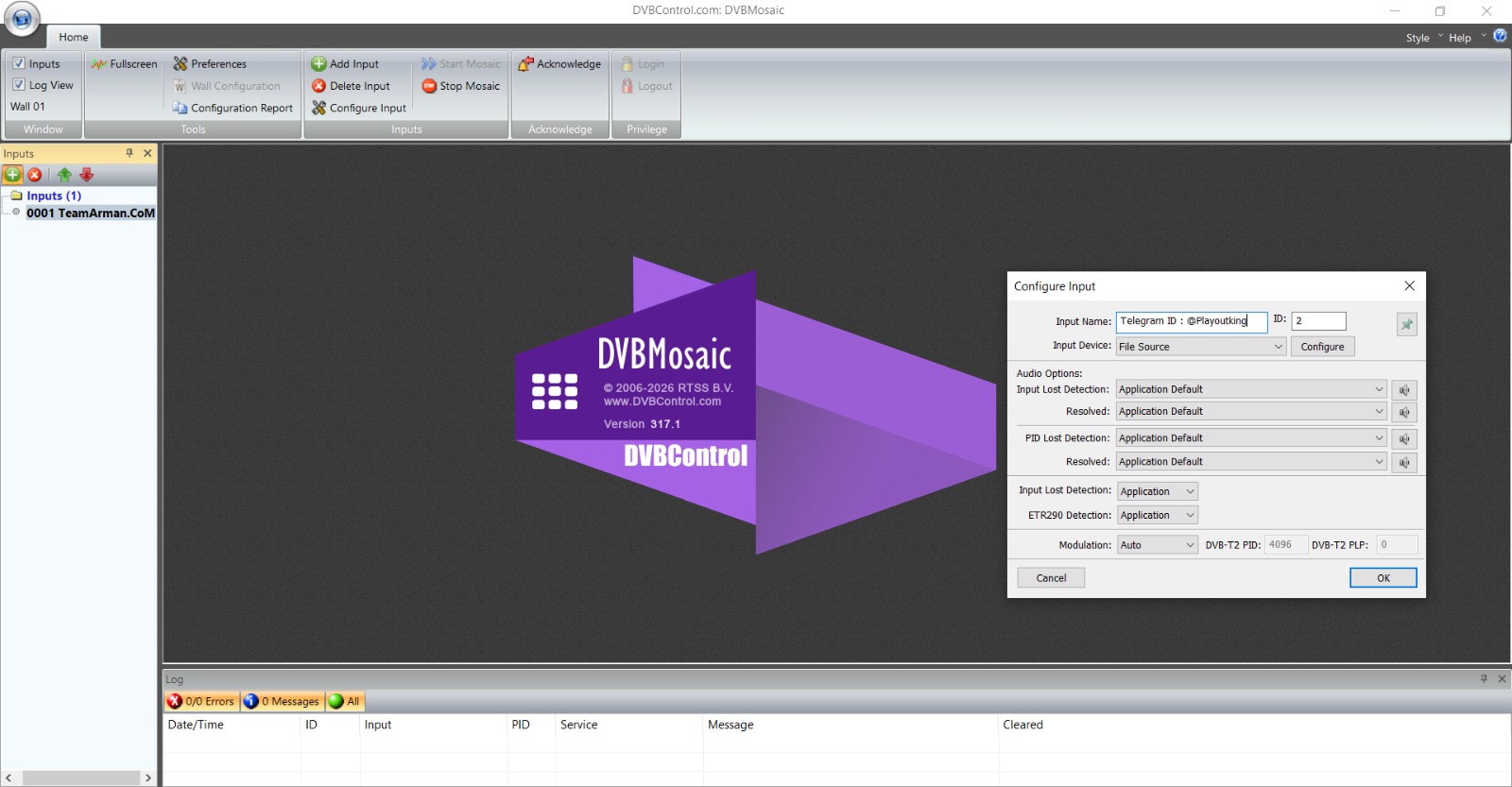
Task: Toggle the 0 Messages log filter
Action: [283, 701]
